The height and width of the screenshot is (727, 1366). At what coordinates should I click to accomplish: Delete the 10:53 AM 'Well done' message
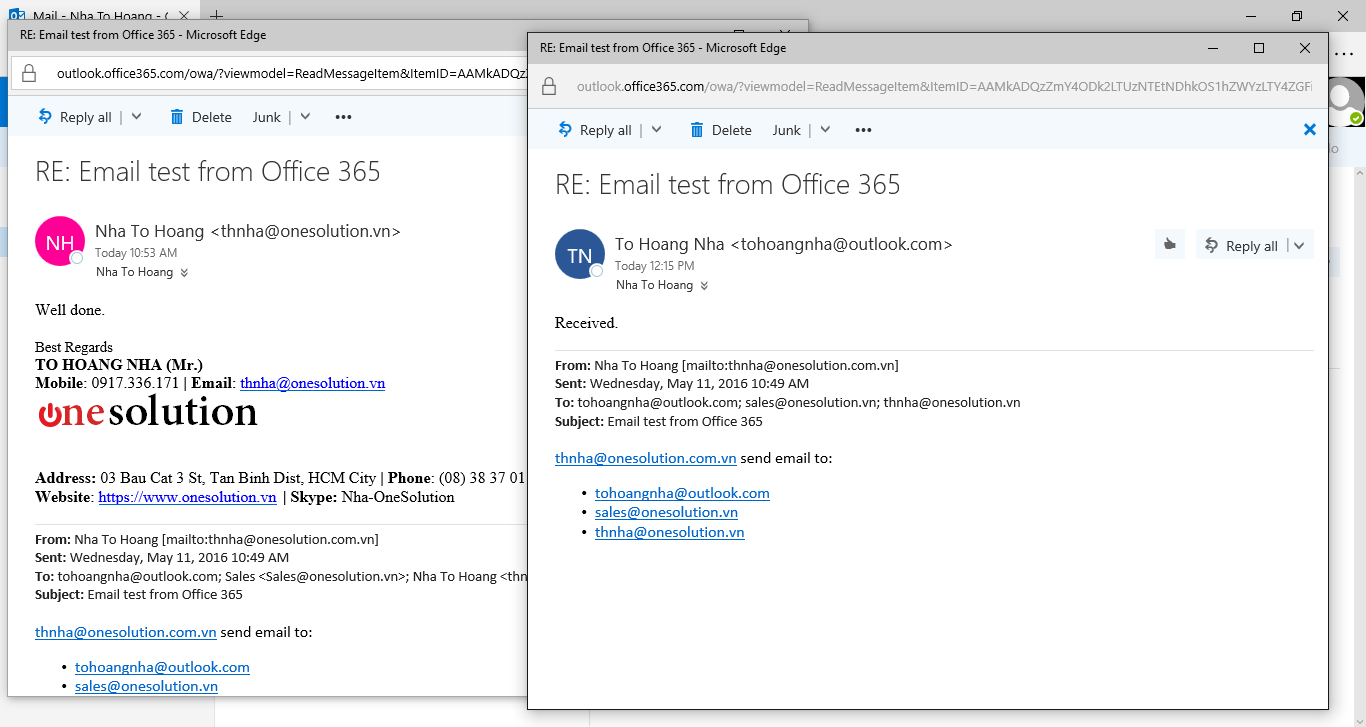pos(200,117)
